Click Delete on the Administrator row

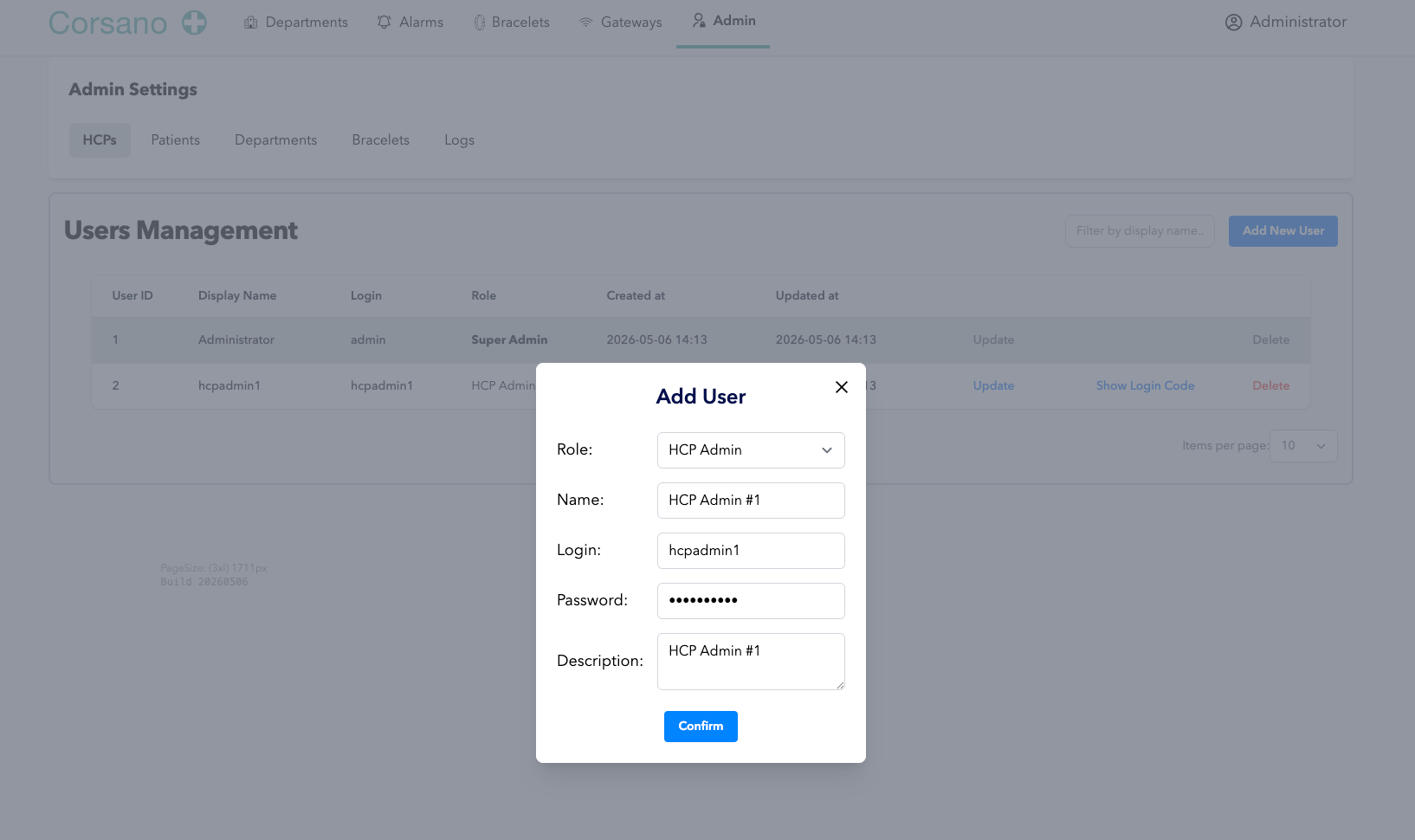pos(1270,340)
